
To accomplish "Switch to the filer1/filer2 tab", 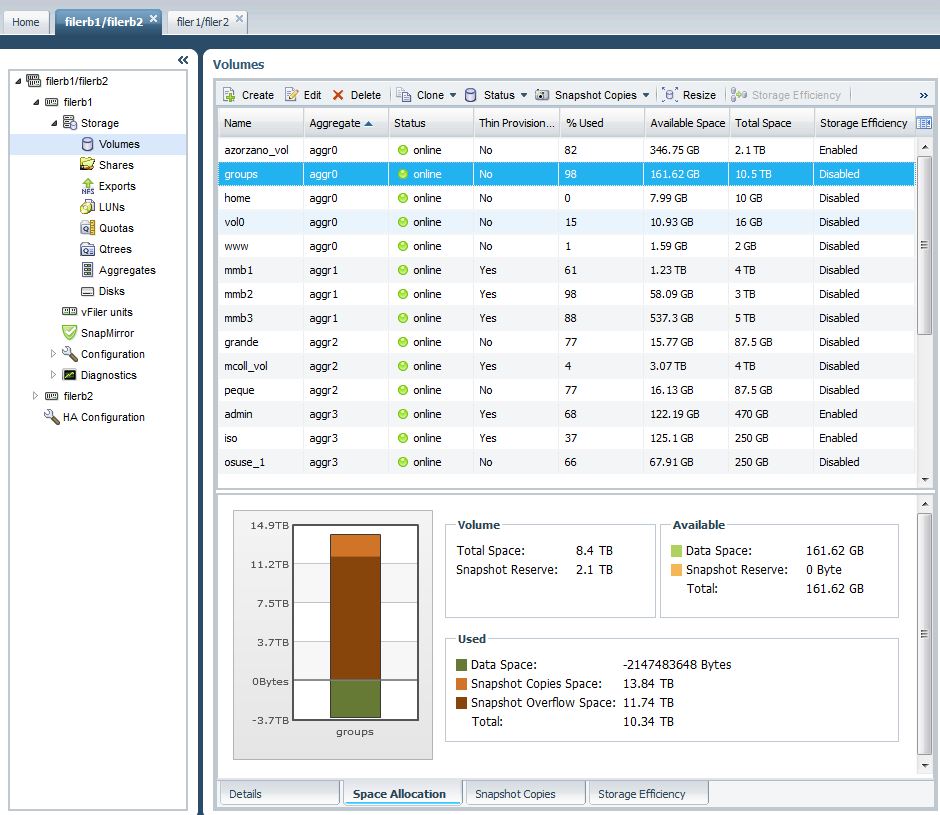I will (x=202, y=22).
